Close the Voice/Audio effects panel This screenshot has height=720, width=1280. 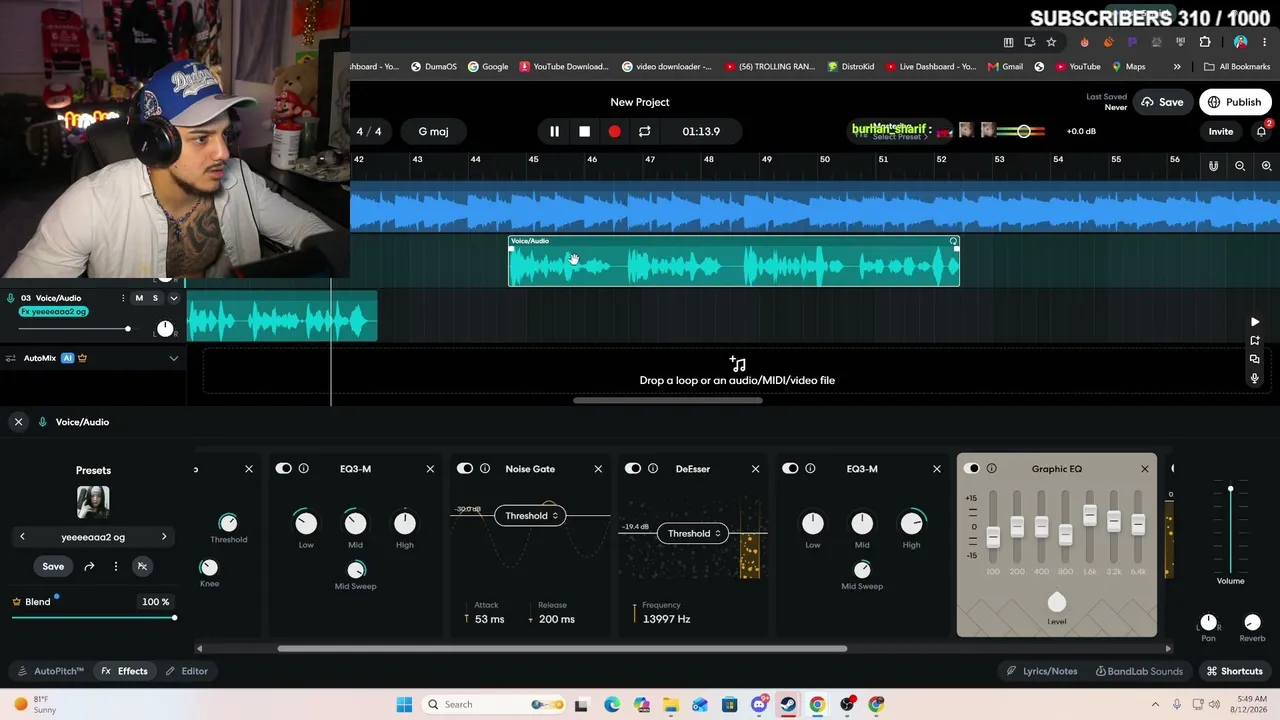18,422
